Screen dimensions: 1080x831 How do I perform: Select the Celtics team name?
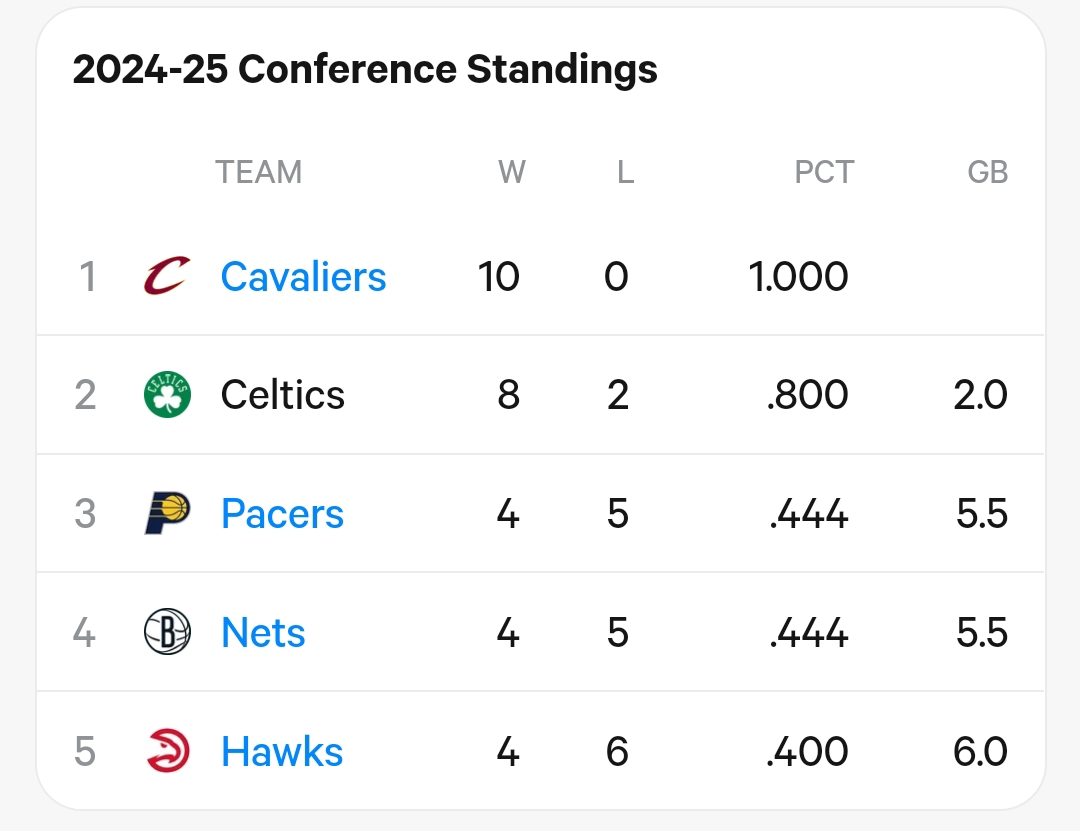point(282,395)
